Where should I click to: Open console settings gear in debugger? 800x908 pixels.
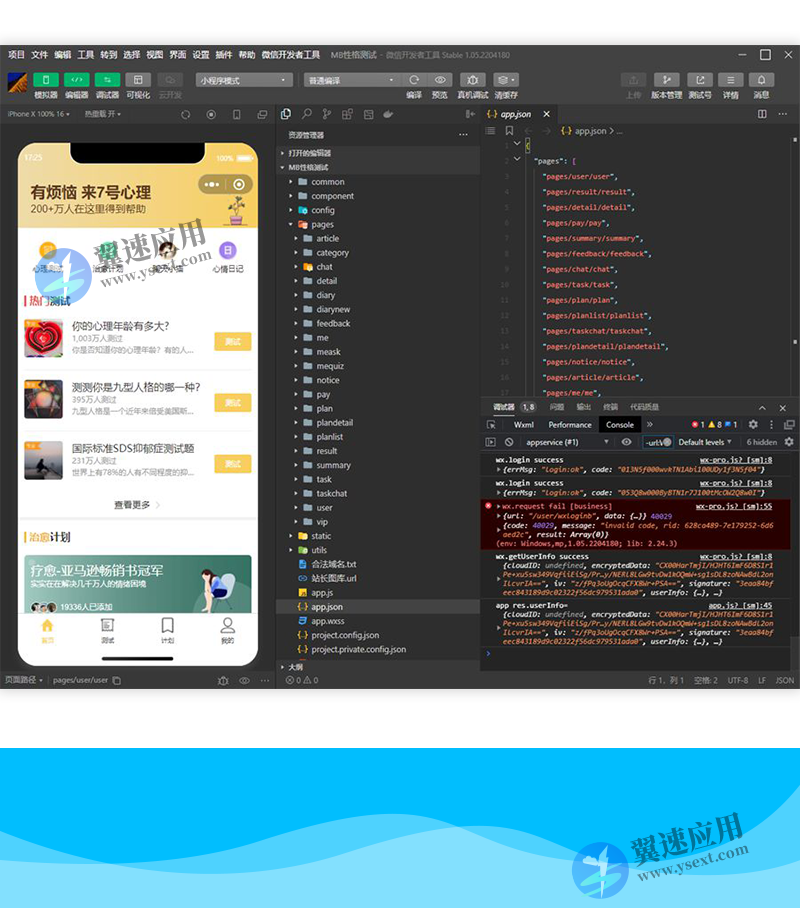click(753, 424)
